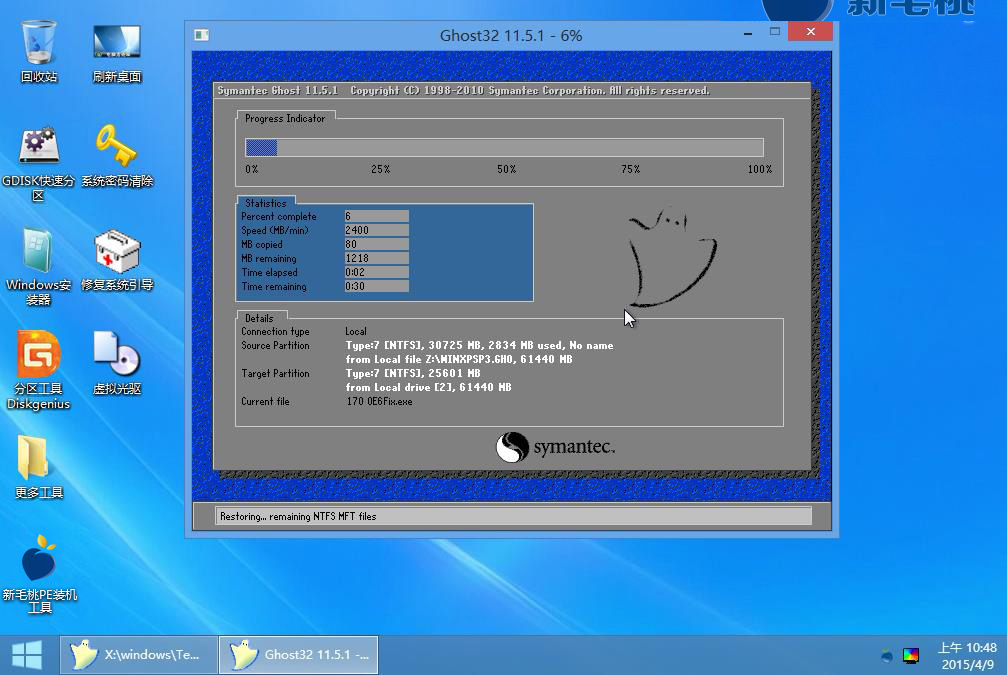The height and width of the screenshot is (675, 1007).
Task: Close the Ghost32 window
Action: (x=810, y=31)
